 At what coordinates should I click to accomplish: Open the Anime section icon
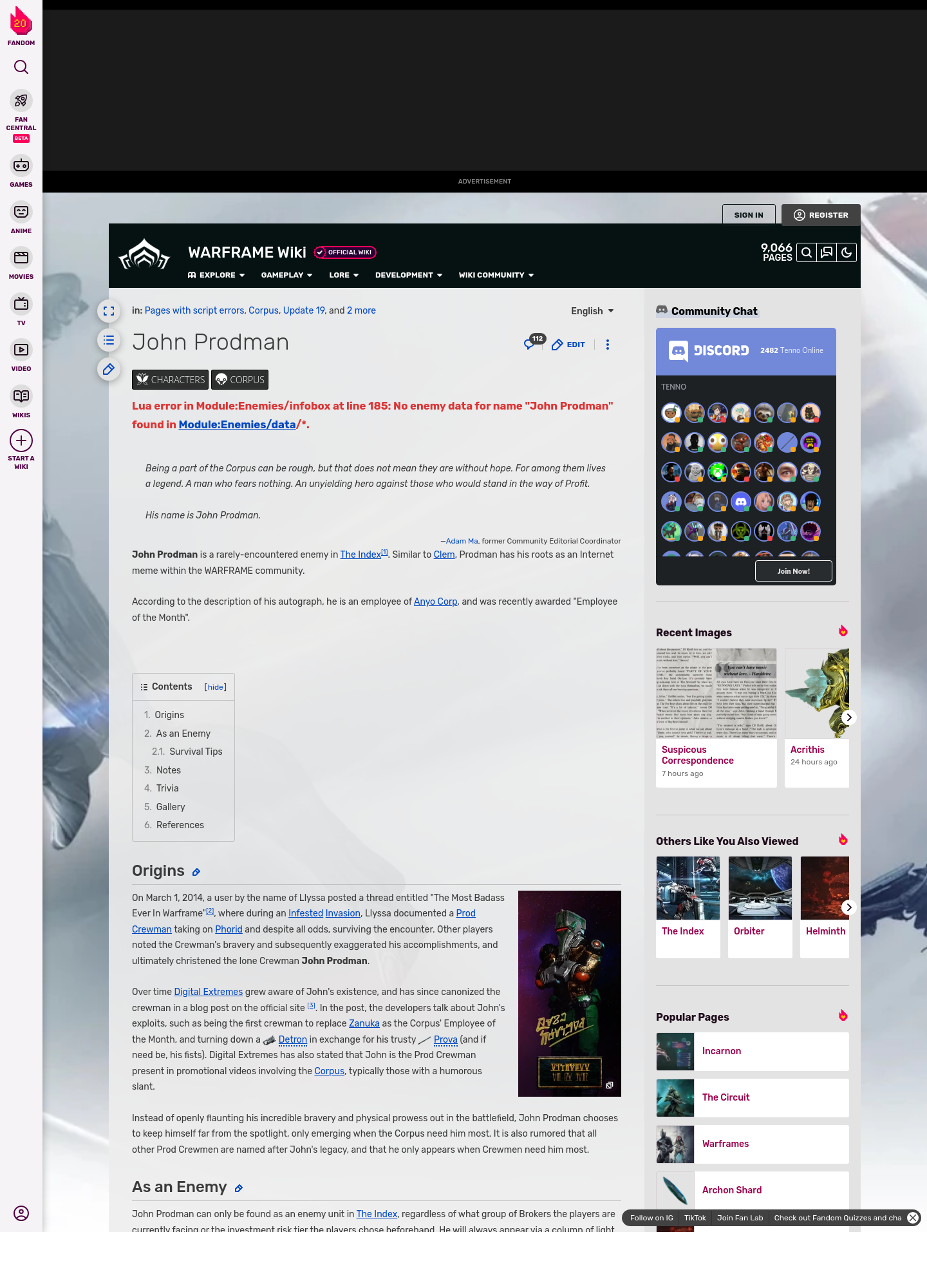[21, 212]
